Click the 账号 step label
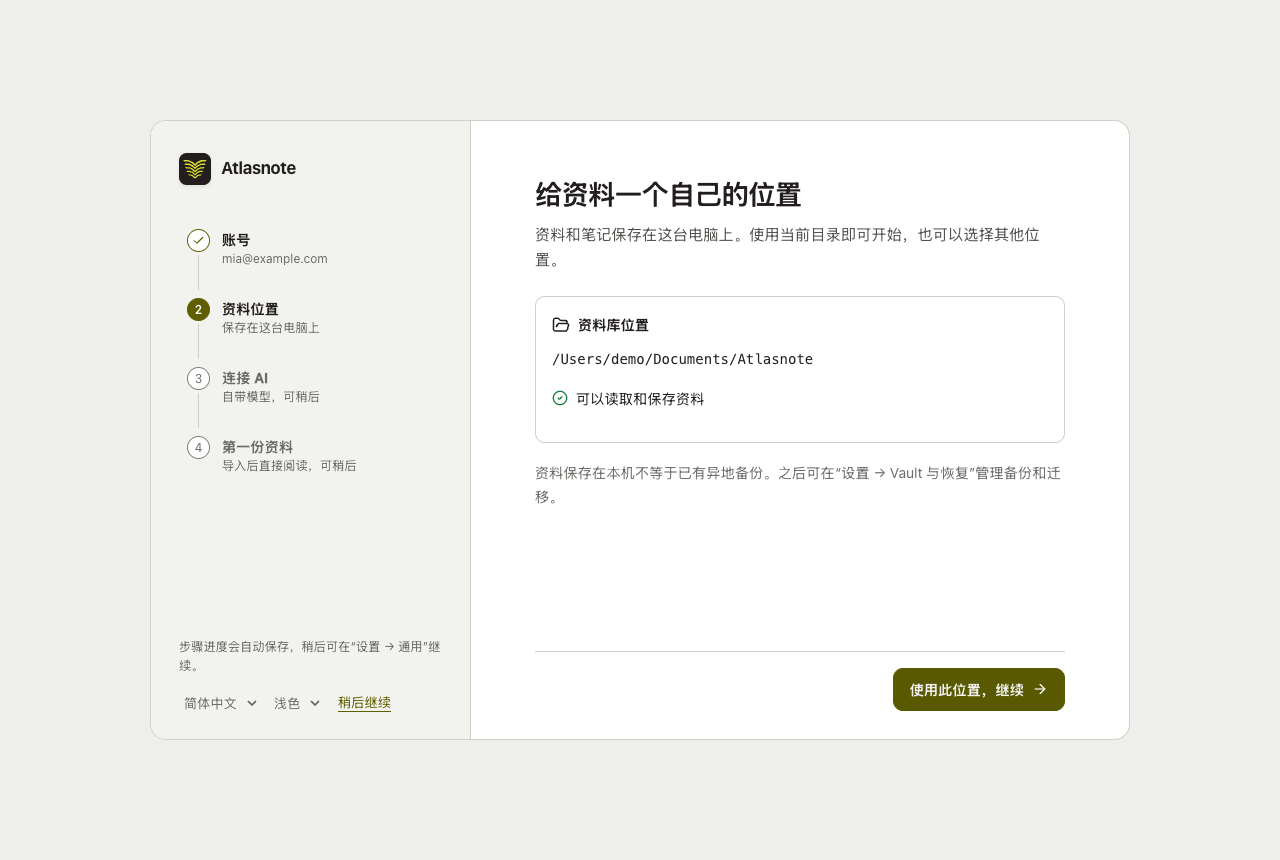 pyautogui.click(x=236, y=240)
